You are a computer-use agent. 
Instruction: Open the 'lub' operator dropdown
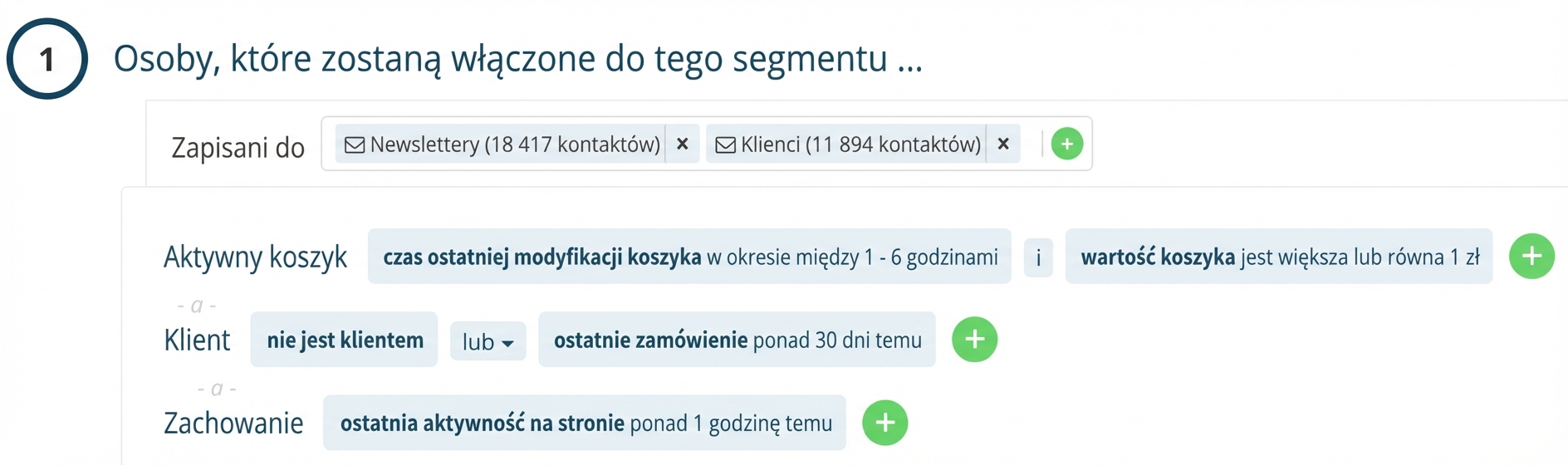(x=488, y=341)
